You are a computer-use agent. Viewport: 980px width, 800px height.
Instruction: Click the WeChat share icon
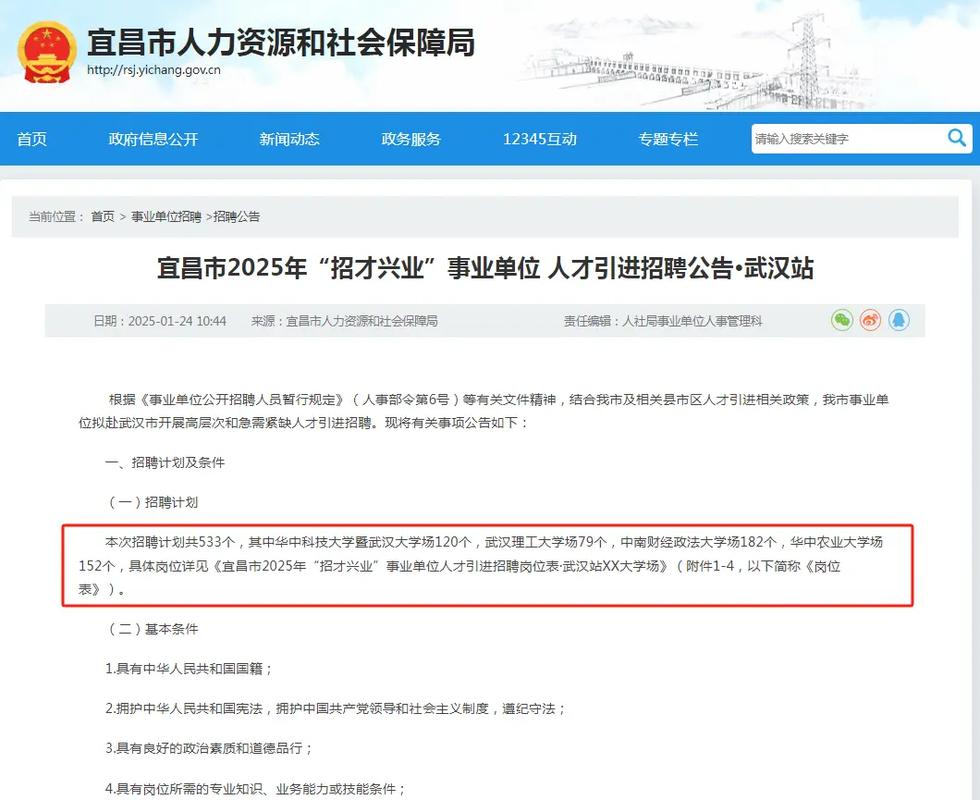(841, 320)
